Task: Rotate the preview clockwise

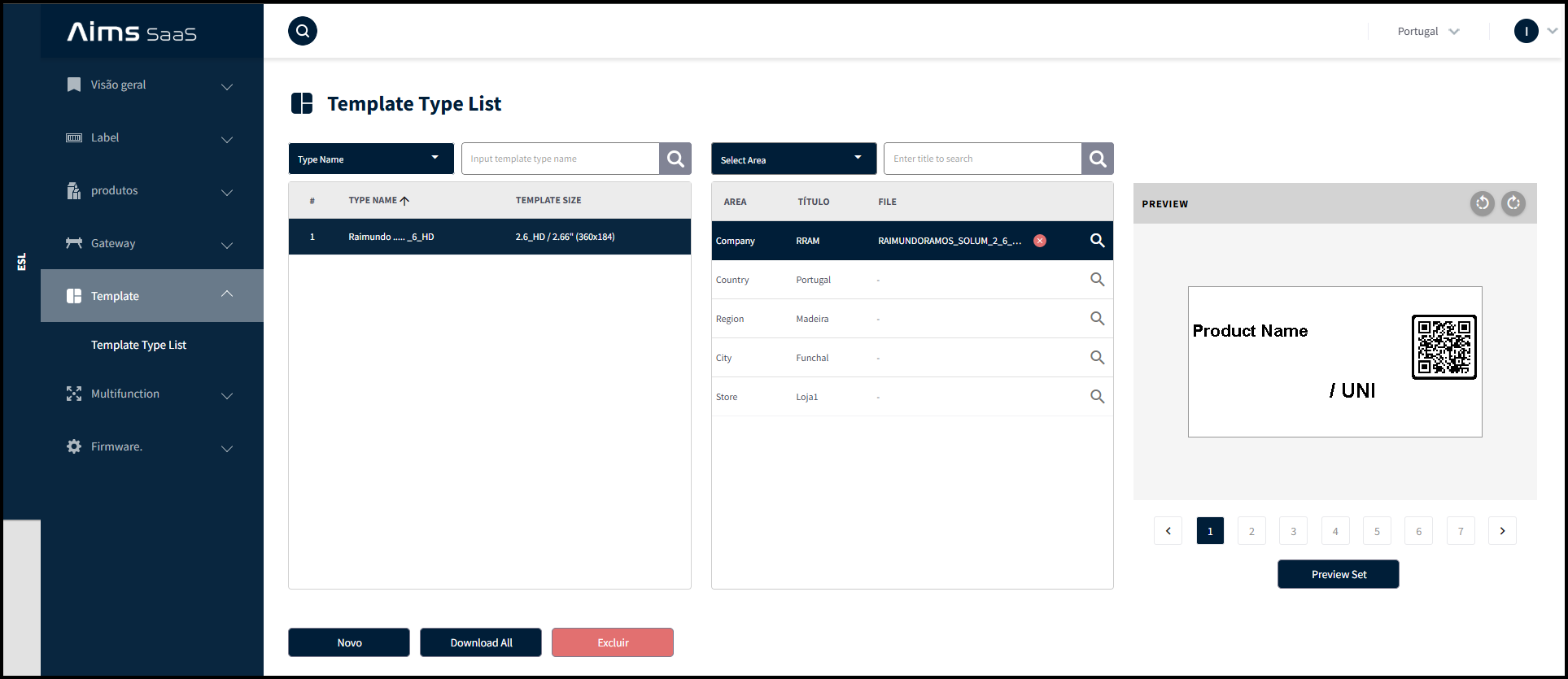Action: point(1513,203)
